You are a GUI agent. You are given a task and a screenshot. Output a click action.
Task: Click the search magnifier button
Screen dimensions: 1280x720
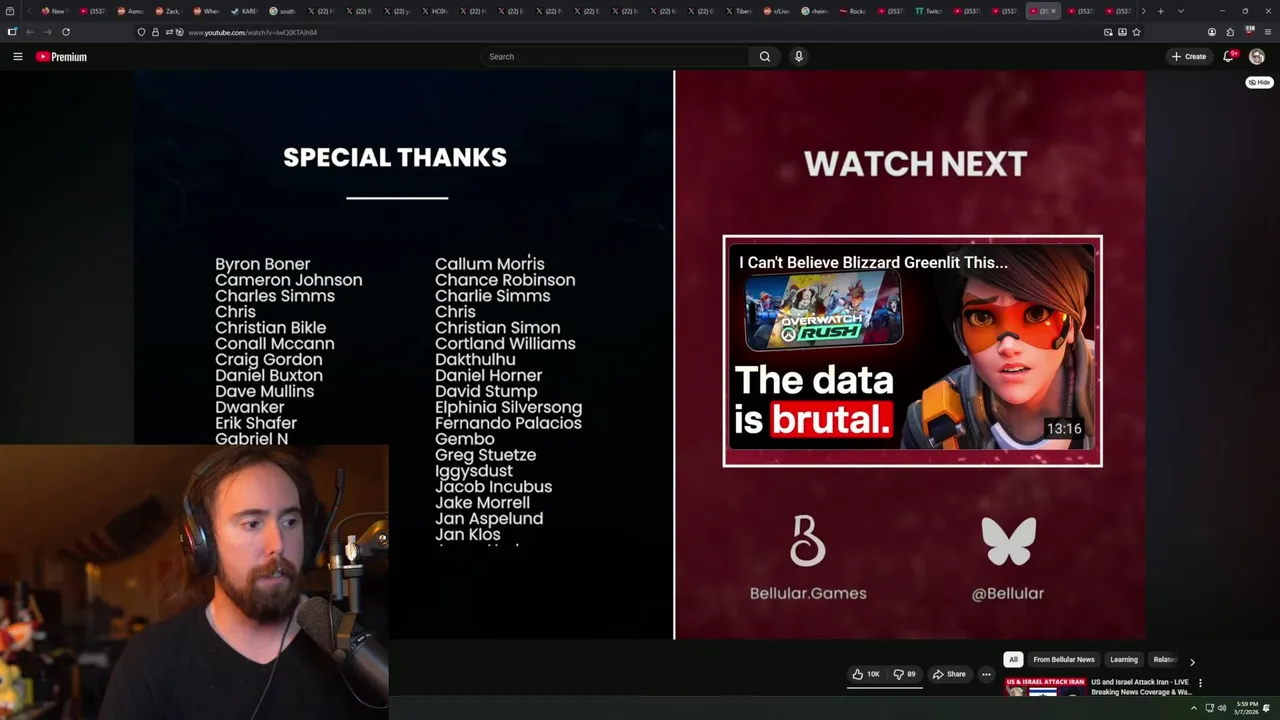pos(765,57)
